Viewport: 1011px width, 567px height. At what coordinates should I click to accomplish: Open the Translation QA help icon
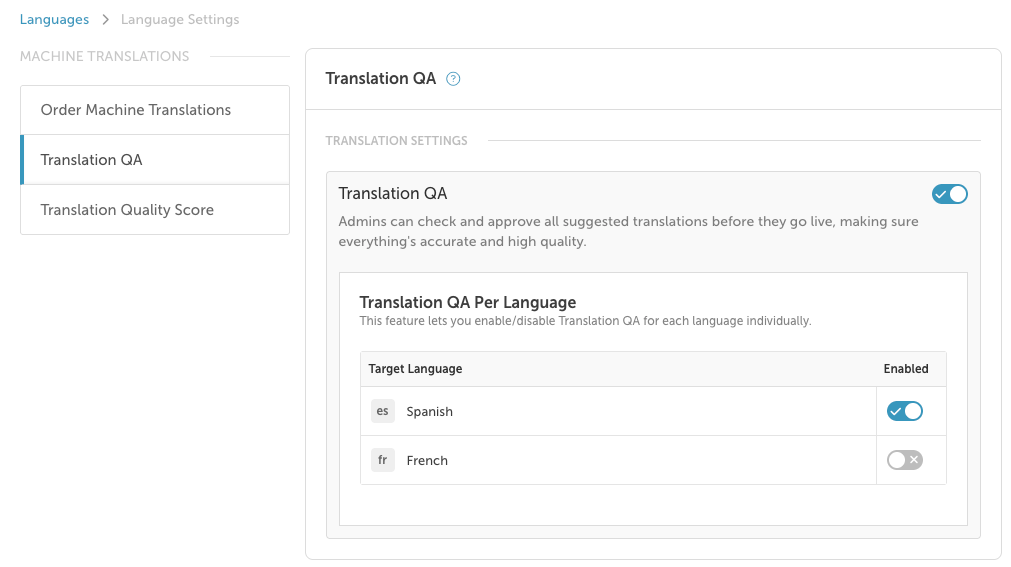[x=453, y=79]
